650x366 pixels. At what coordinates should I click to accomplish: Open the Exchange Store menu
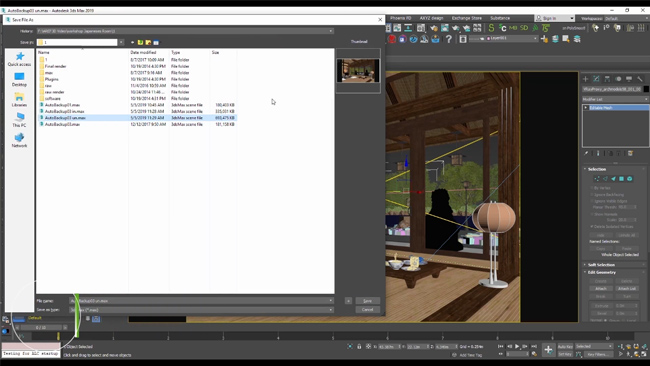pos(467,18)
